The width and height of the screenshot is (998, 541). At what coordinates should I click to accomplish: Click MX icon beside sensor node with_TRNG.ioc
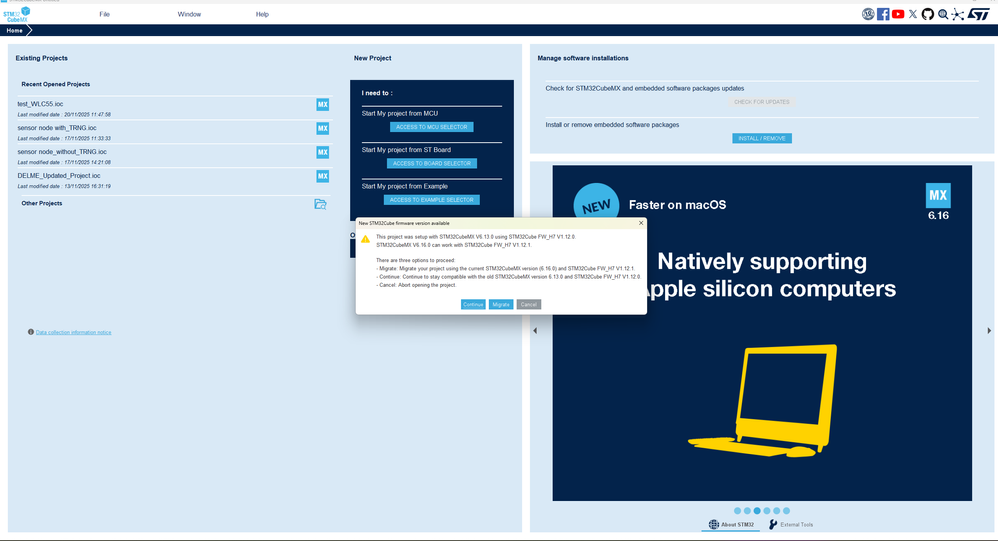323,129
